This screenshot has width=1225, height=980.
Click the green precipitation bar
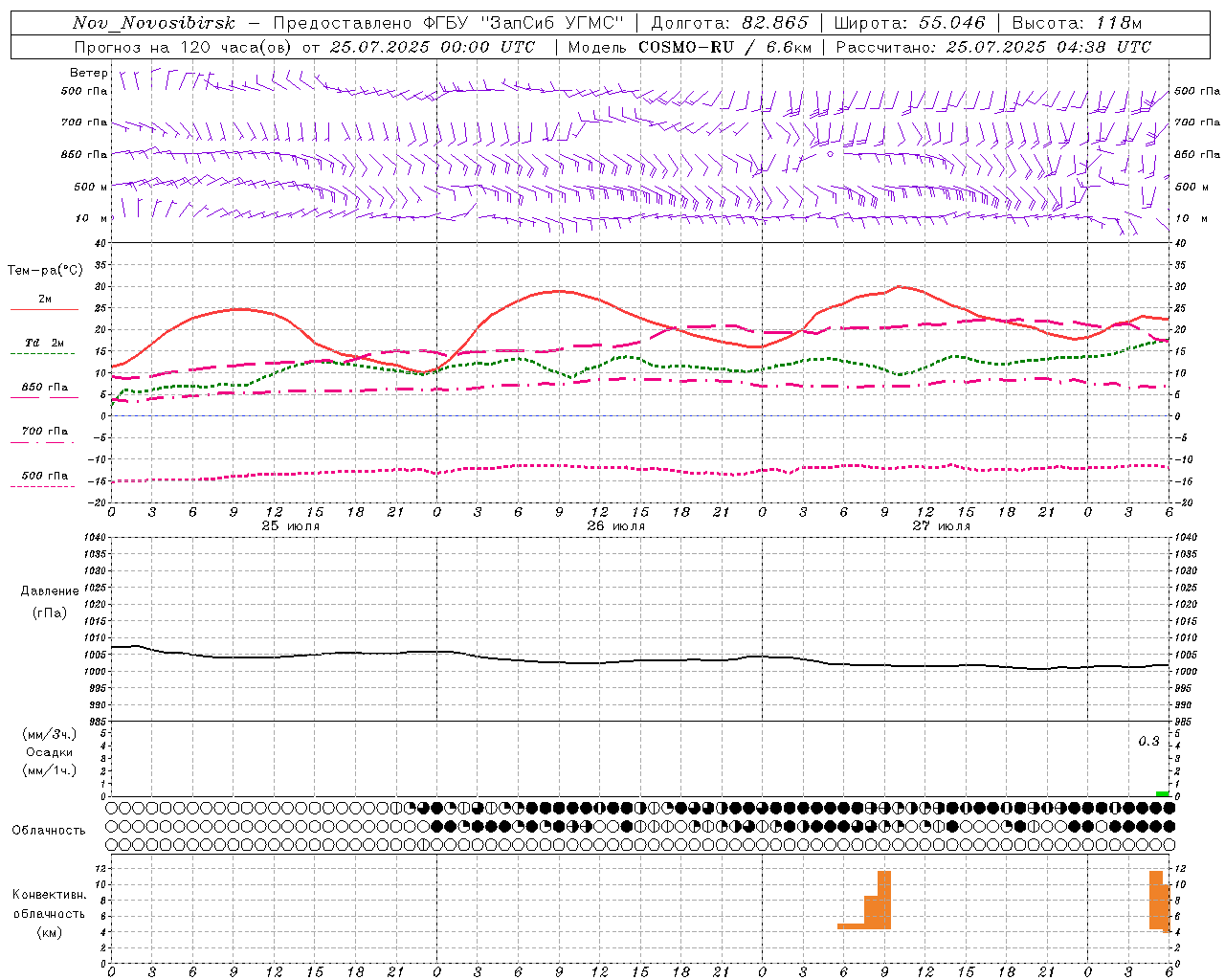[1162, 793]
